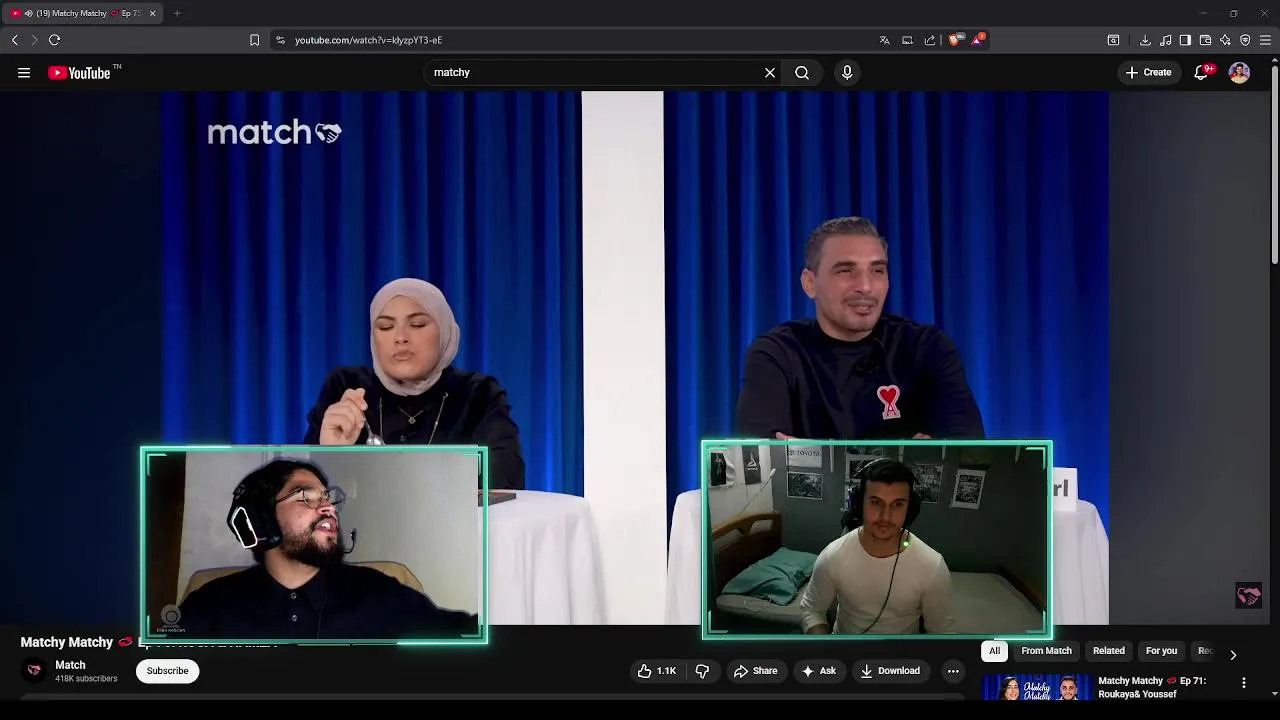The width and height of the screenshot is (1280, 720).
Task: Switch to the Matchy Matchy browser tab
Action: click(x=82, y=13)
